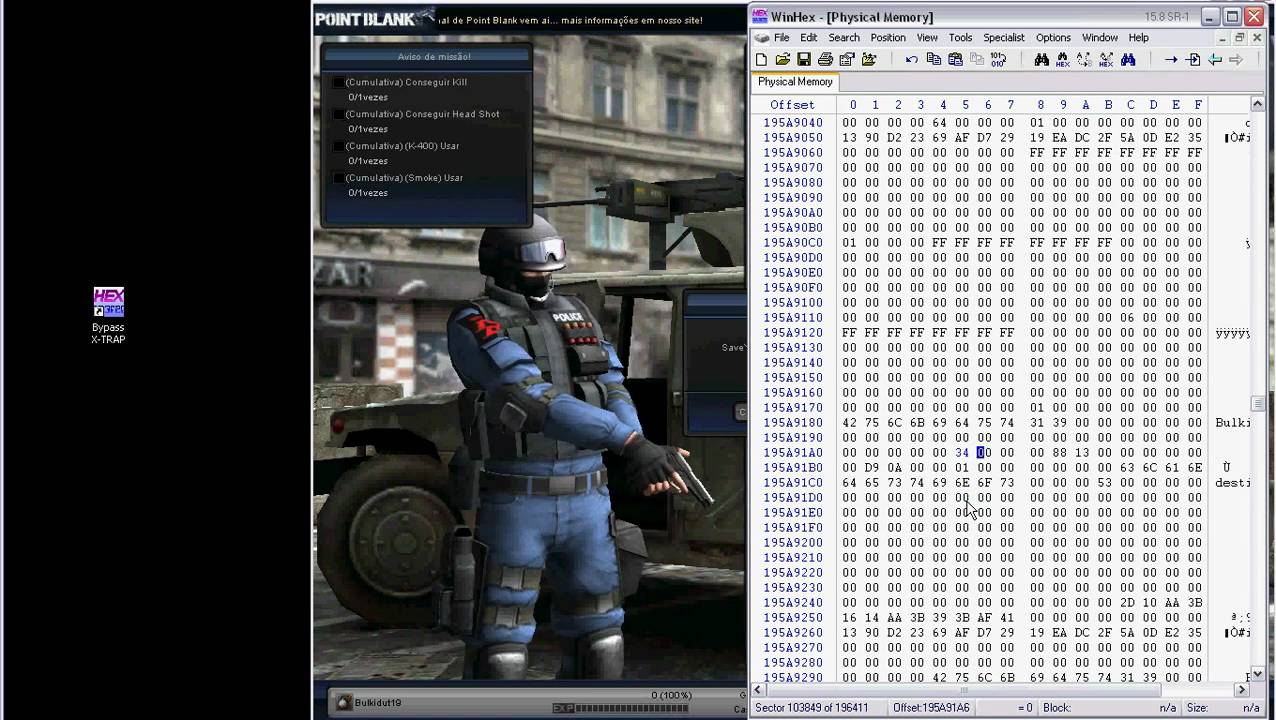Toggle the (K-400) Usar mission checkbox

click(338, 146)
